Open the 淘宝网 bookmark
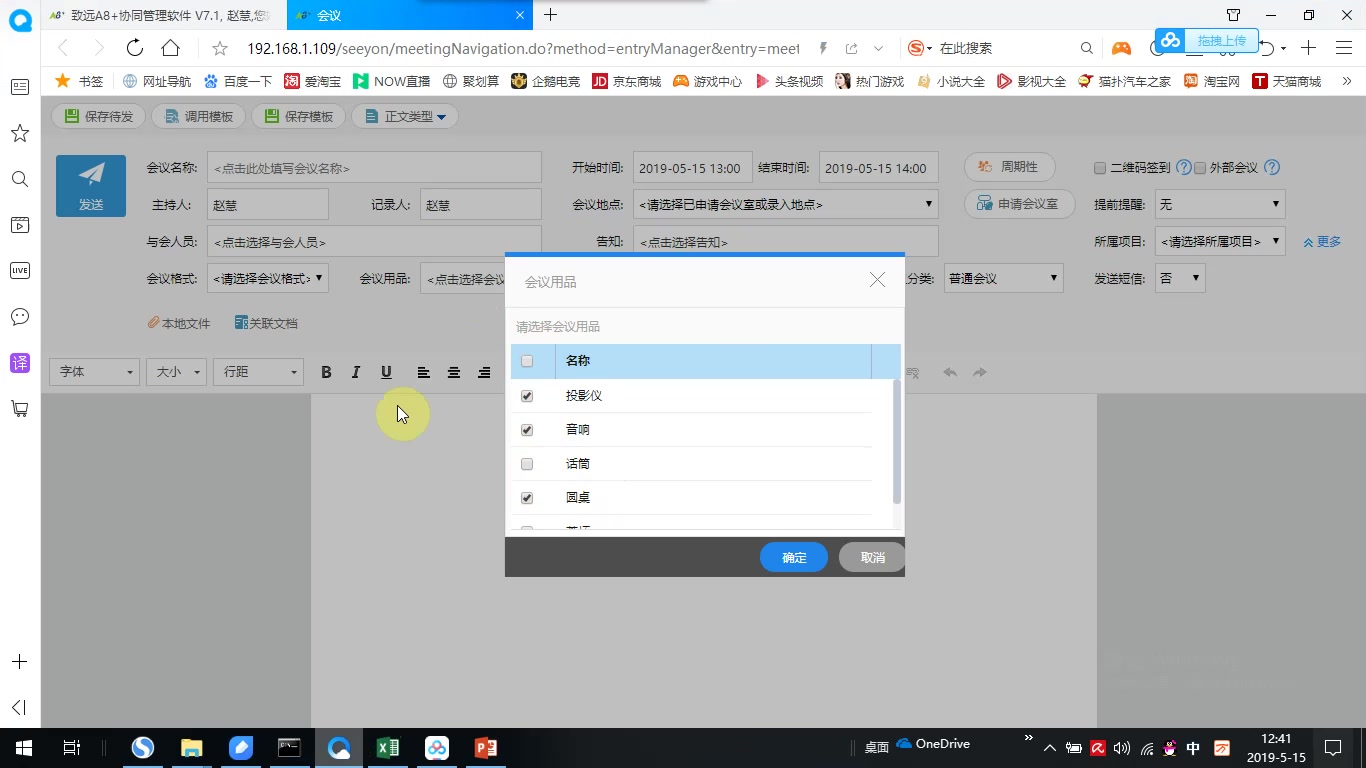The width and height of the screenshot is (1366, 768). click(x=1211, y=81)
